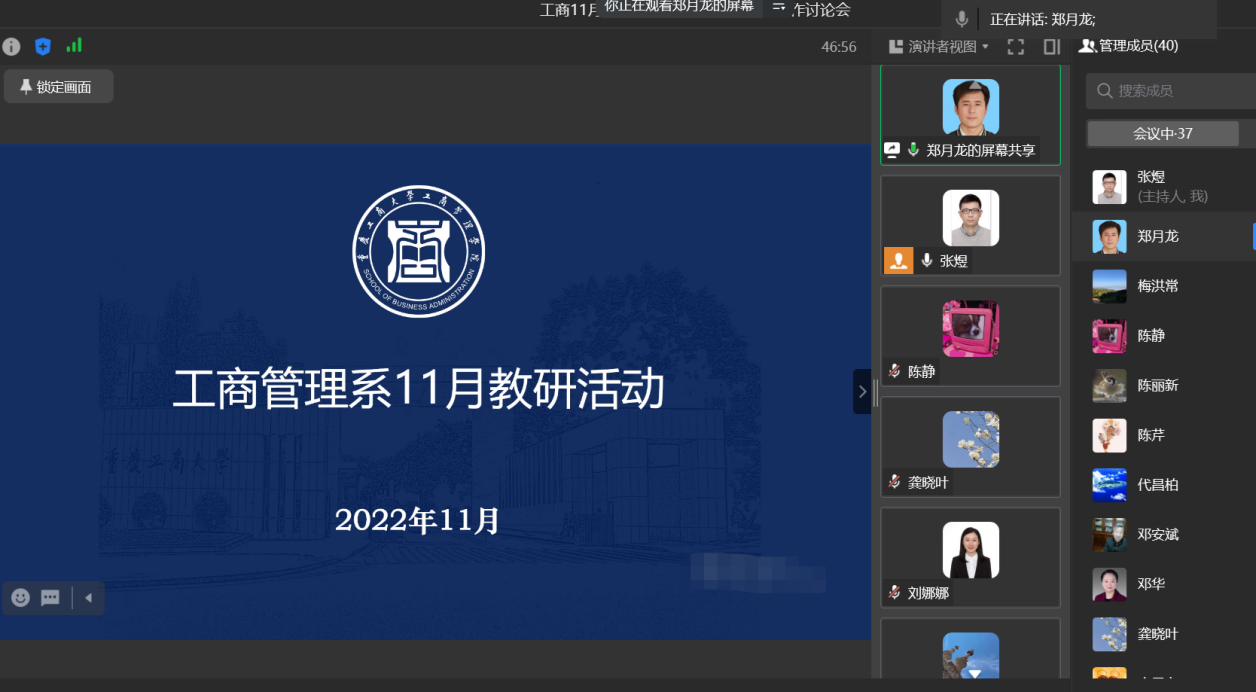Click the 锁定画面 button

coord(58,87)
